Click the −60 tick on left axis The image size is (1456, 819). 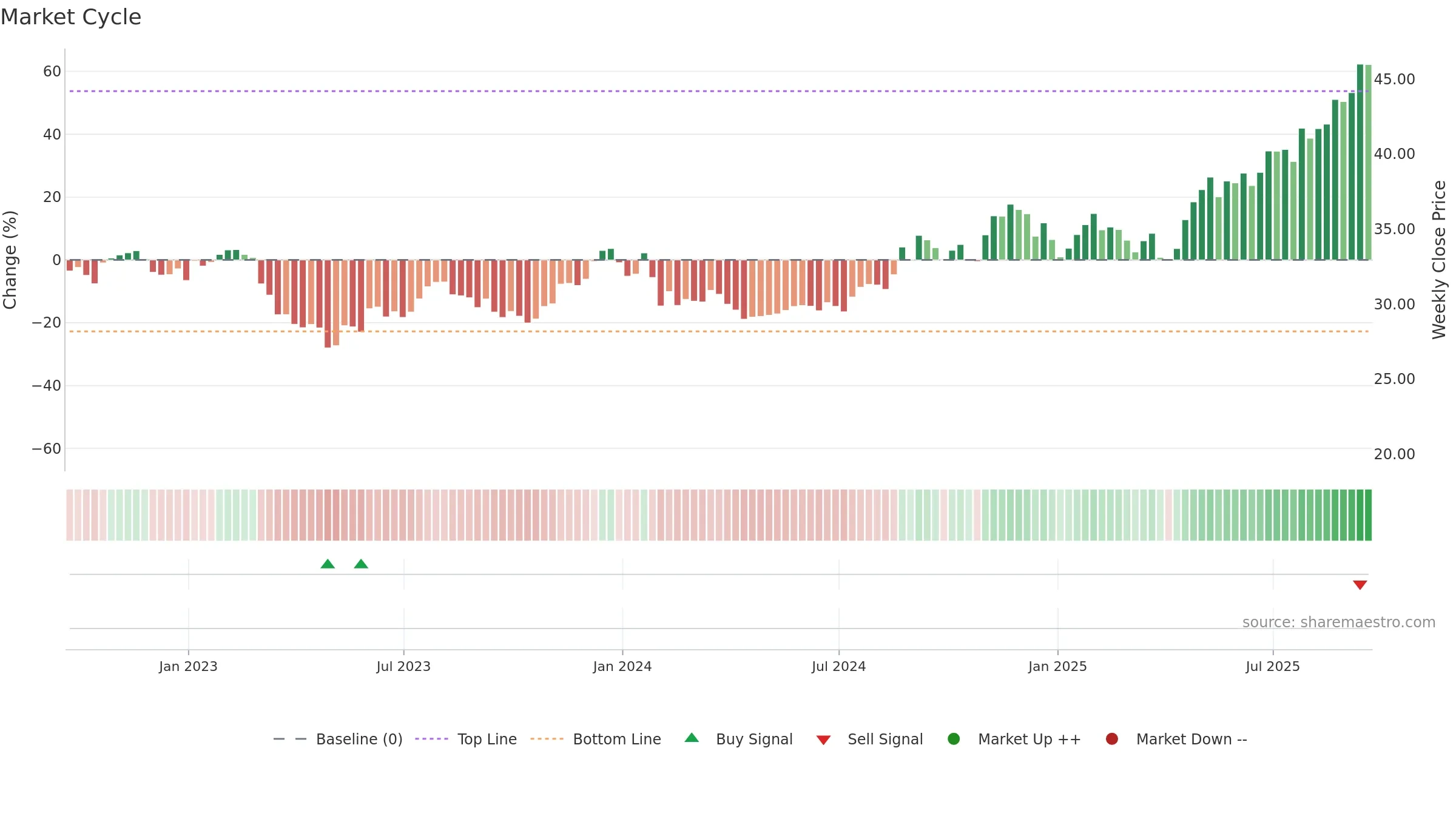(x=47, y=448)
